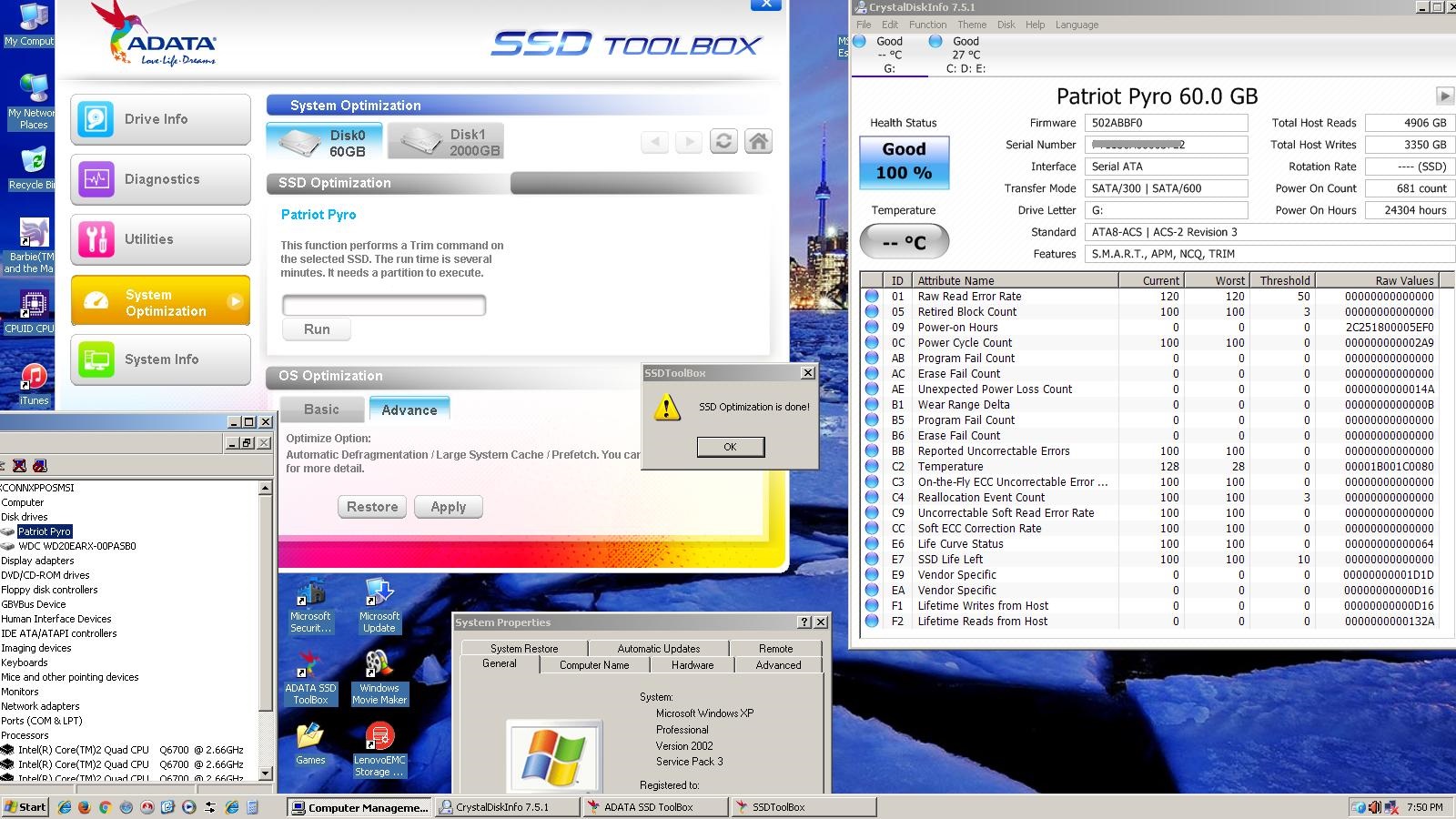Click the refresh icon in SSD Toolbox
This screenshot has height=819, width=1456.
[723, 141]
